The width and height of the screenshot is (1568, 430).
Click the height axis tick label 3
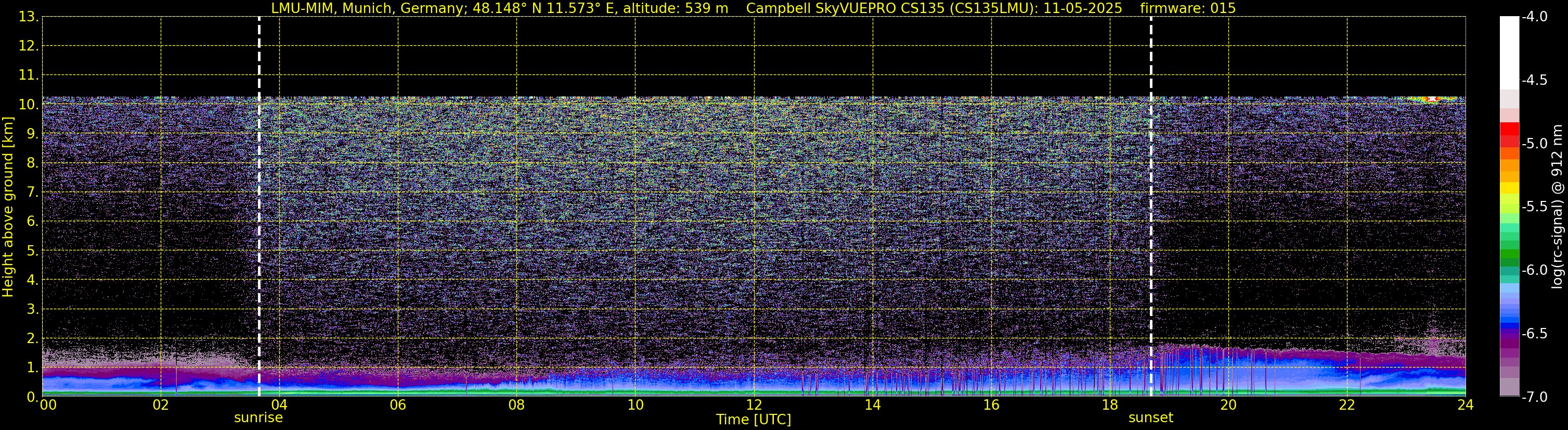[x=32, y=309]
